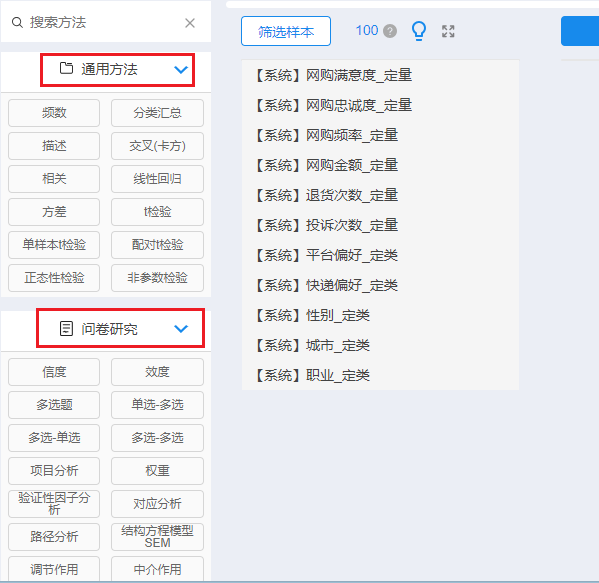Screen dimensions: 599x583
Task: Collapse the 通用方法 section chevron
Action: pos(181,70)
